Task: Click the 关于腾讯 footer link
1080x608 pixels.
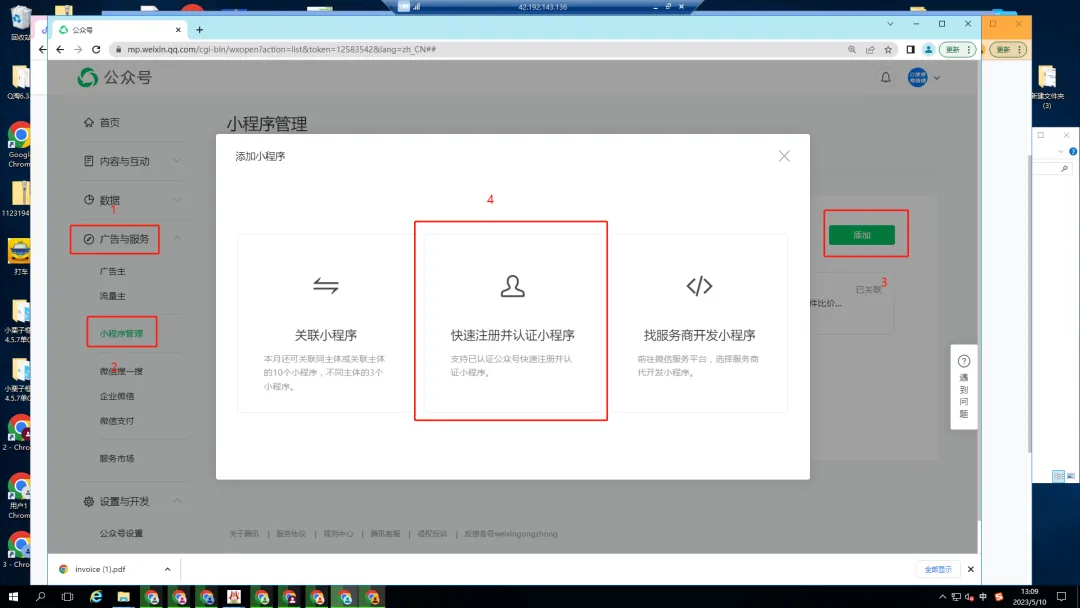Action: tap(244, 534)
